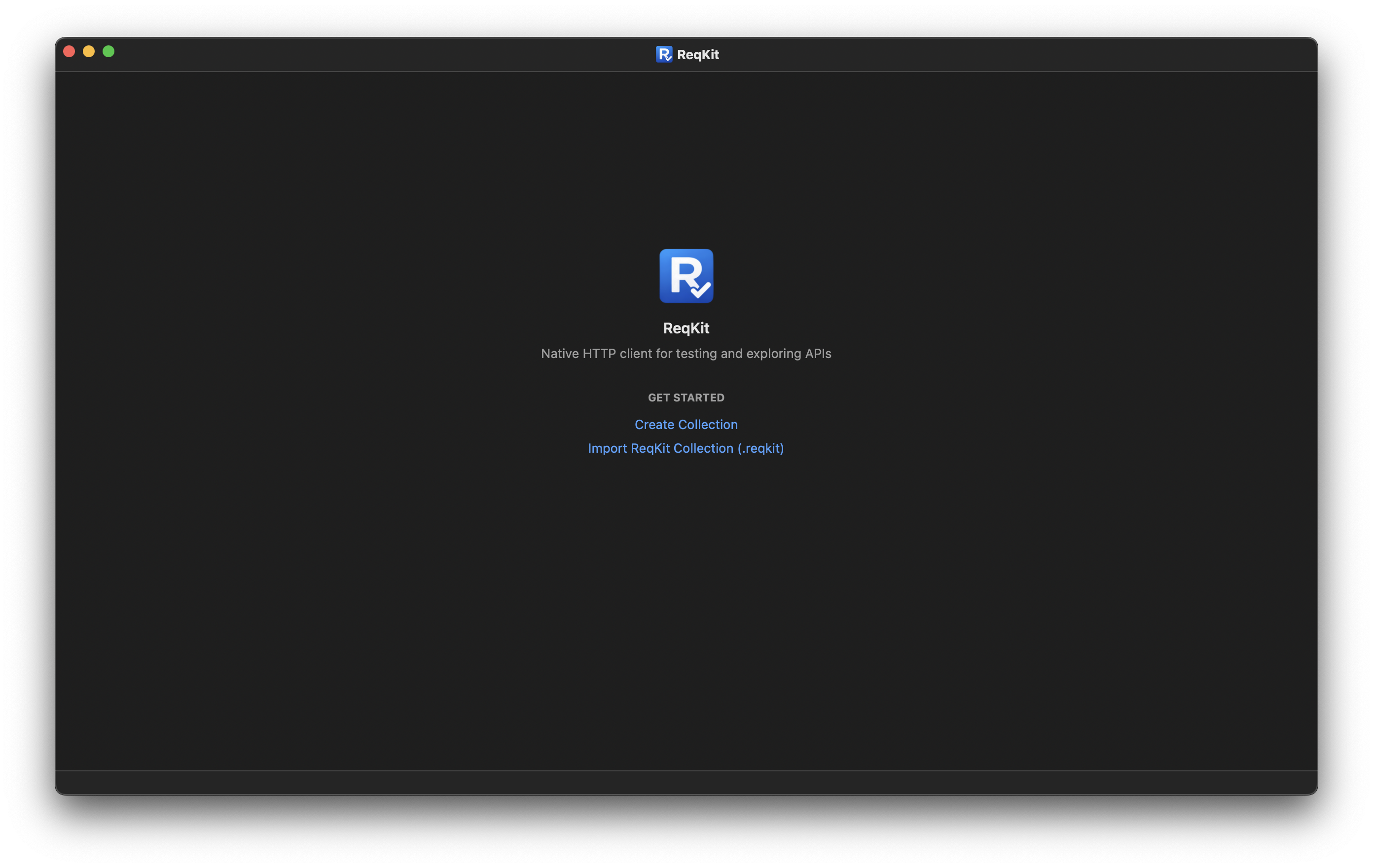Screen dimensions: 1373x868
Task: Select the GET STARTED heading text
Action: [x=686, y=398]
